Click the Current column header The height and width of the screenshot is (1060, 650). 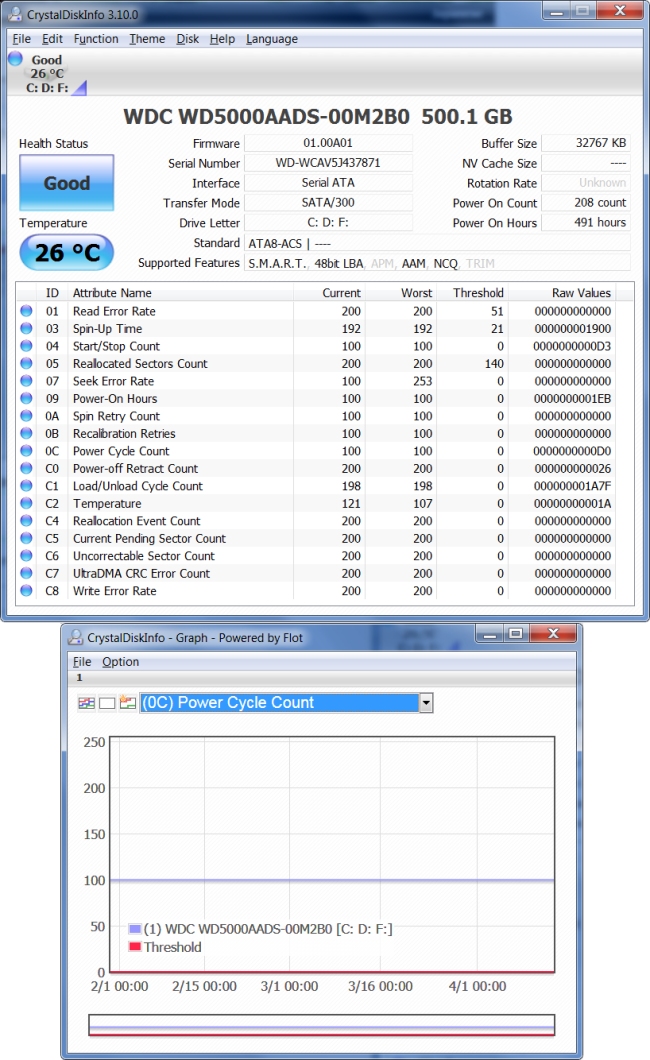[329, 293]
